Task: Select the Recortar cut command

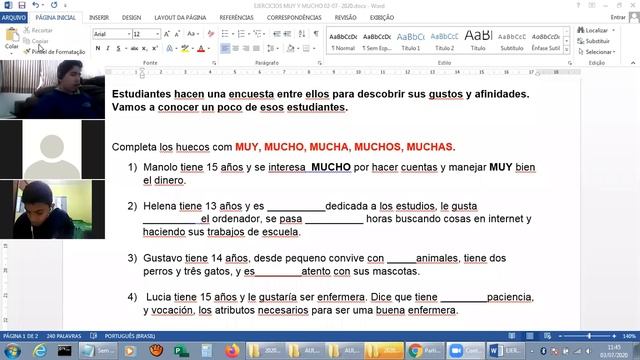Action: (x=38, y=30)
